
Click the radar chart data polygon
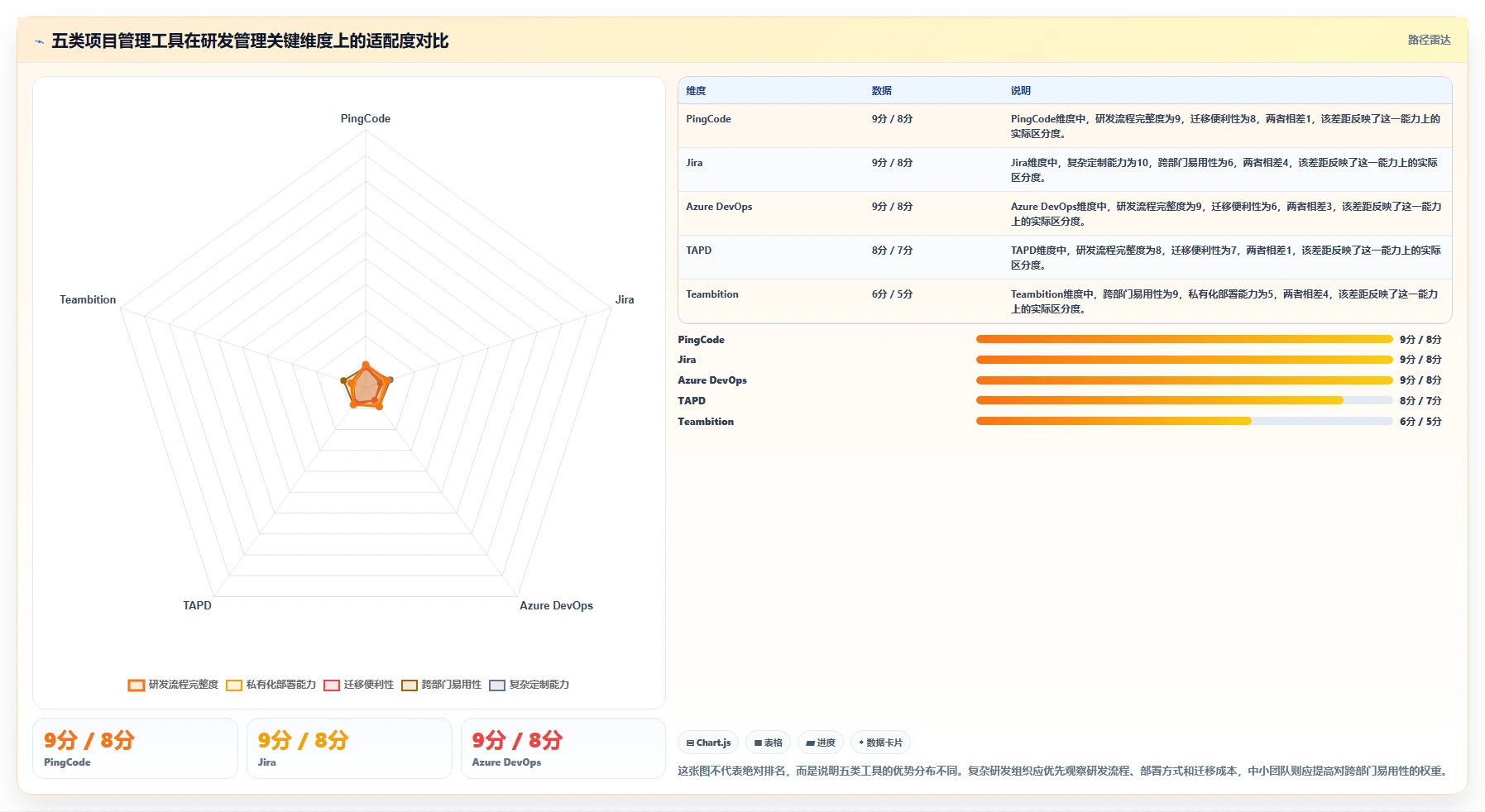click(366, 386)
